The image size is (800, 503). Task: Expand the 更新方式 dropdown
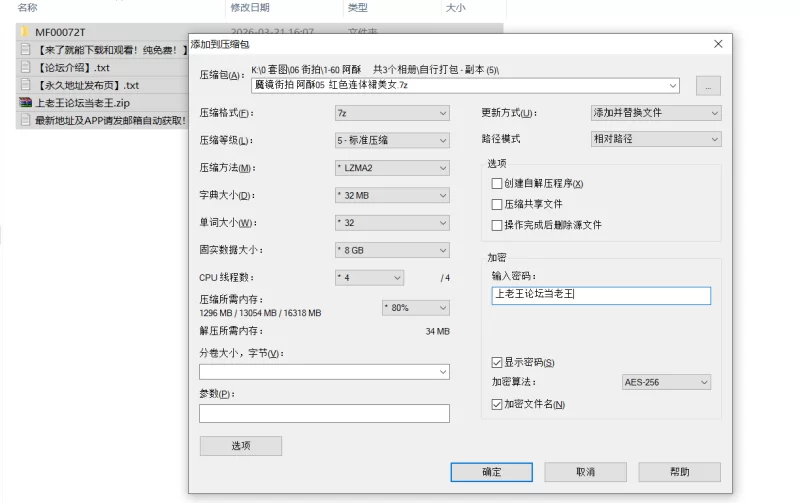point(656,113)
